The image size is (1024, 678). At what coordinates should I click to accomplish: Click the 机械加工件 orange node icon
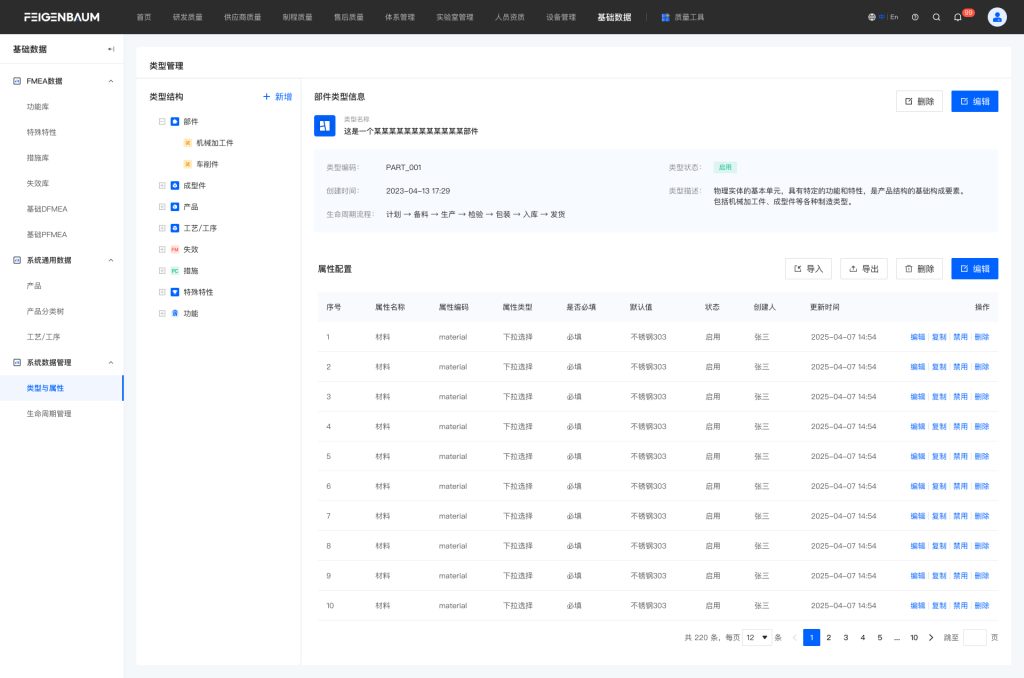187,143
